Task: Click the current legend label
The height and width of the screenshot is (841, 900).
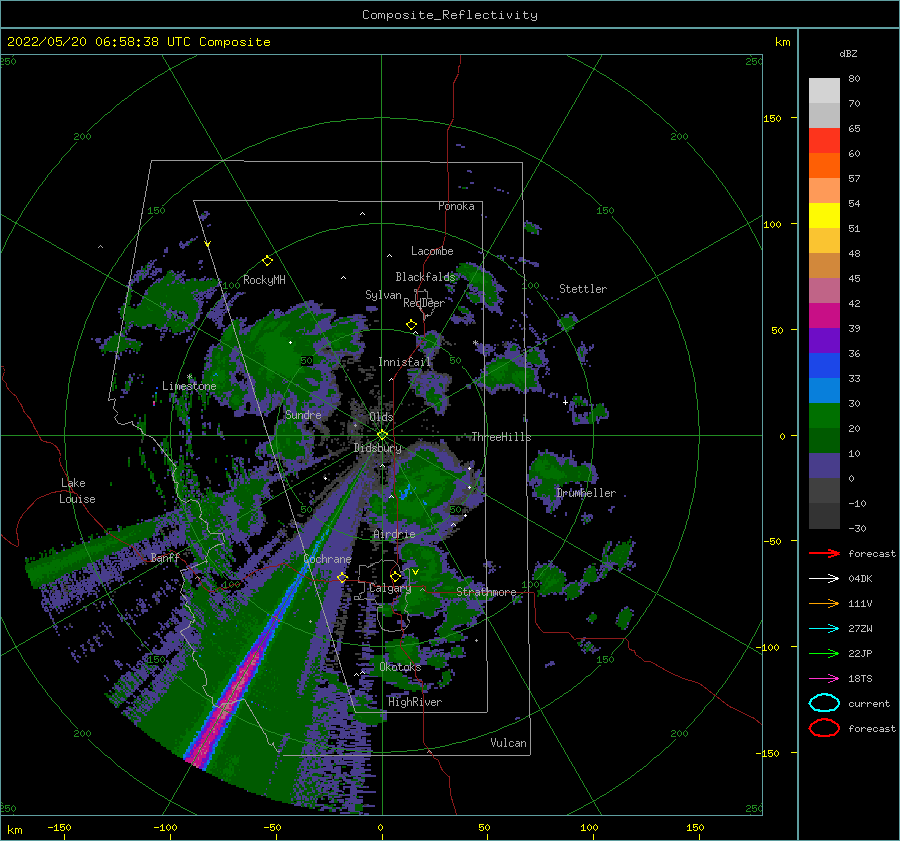Action: tap(869, 703)
